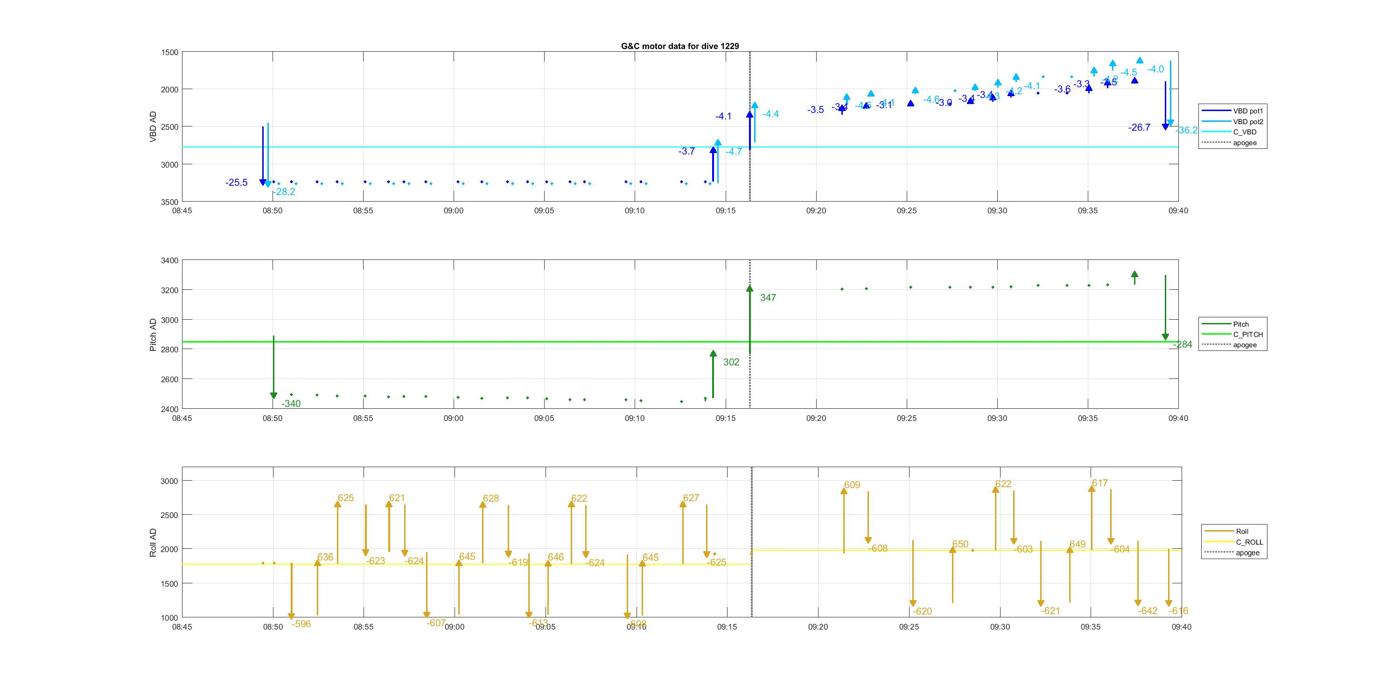1400x693 pixels.
Task: Click the '649' roll data label
Action: (1077, 545)
